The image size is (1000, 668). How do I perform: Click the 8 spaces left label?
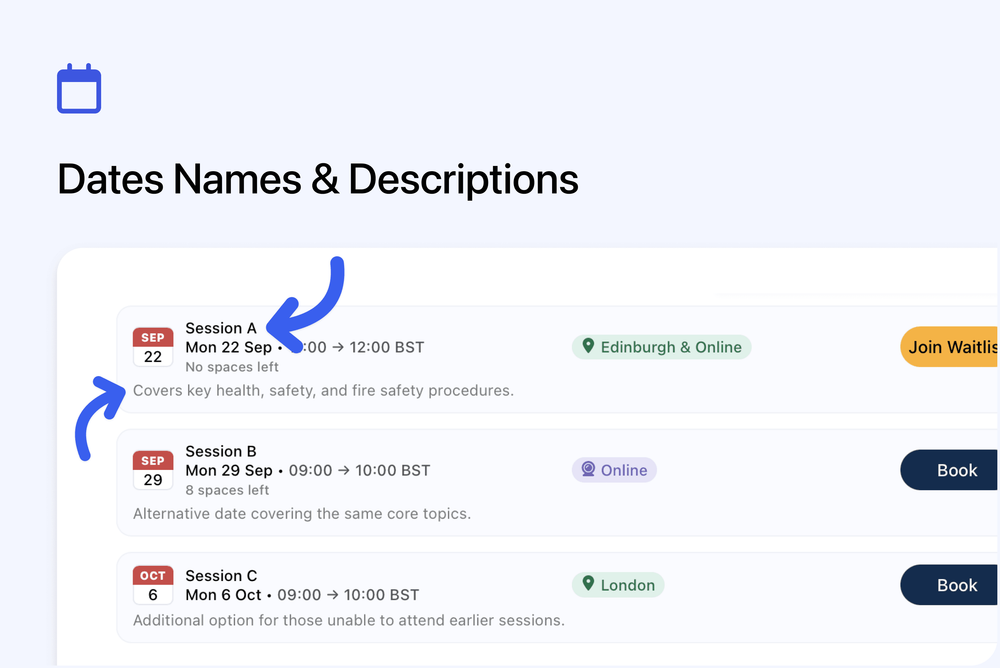point(226,490)
